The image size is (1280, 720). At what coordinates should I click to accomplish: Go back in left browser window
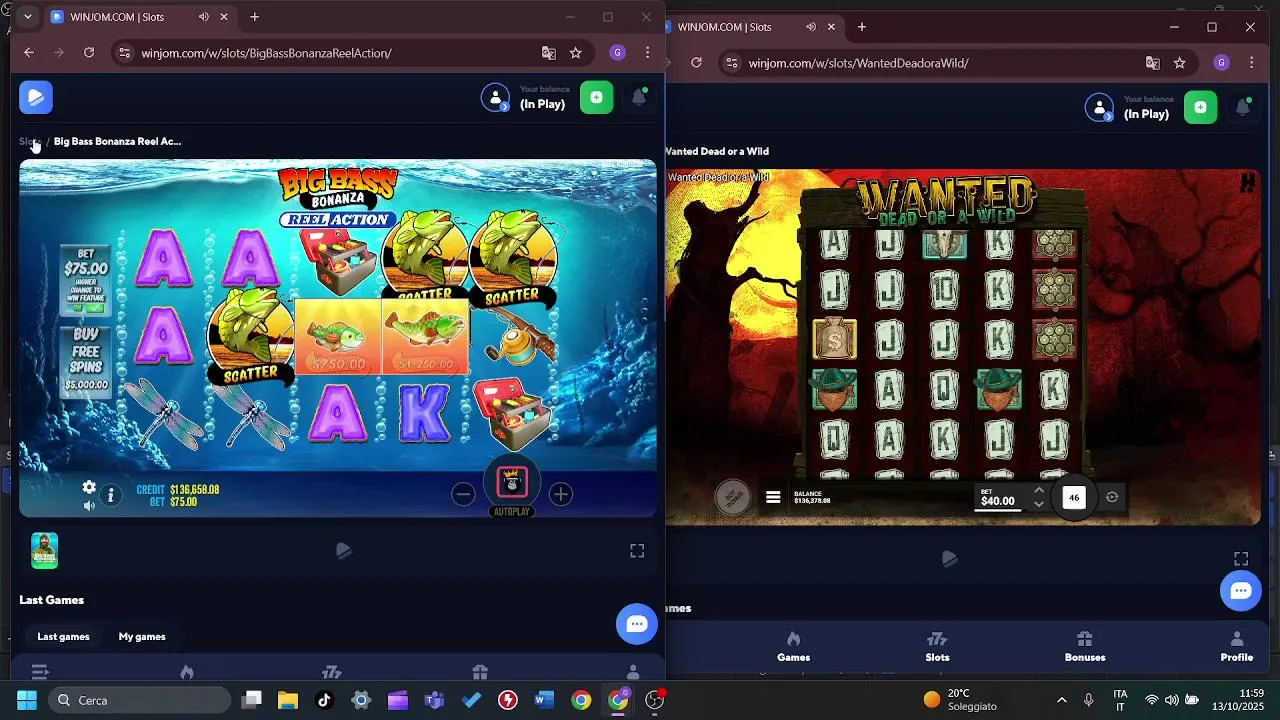(x=29, y=53)
